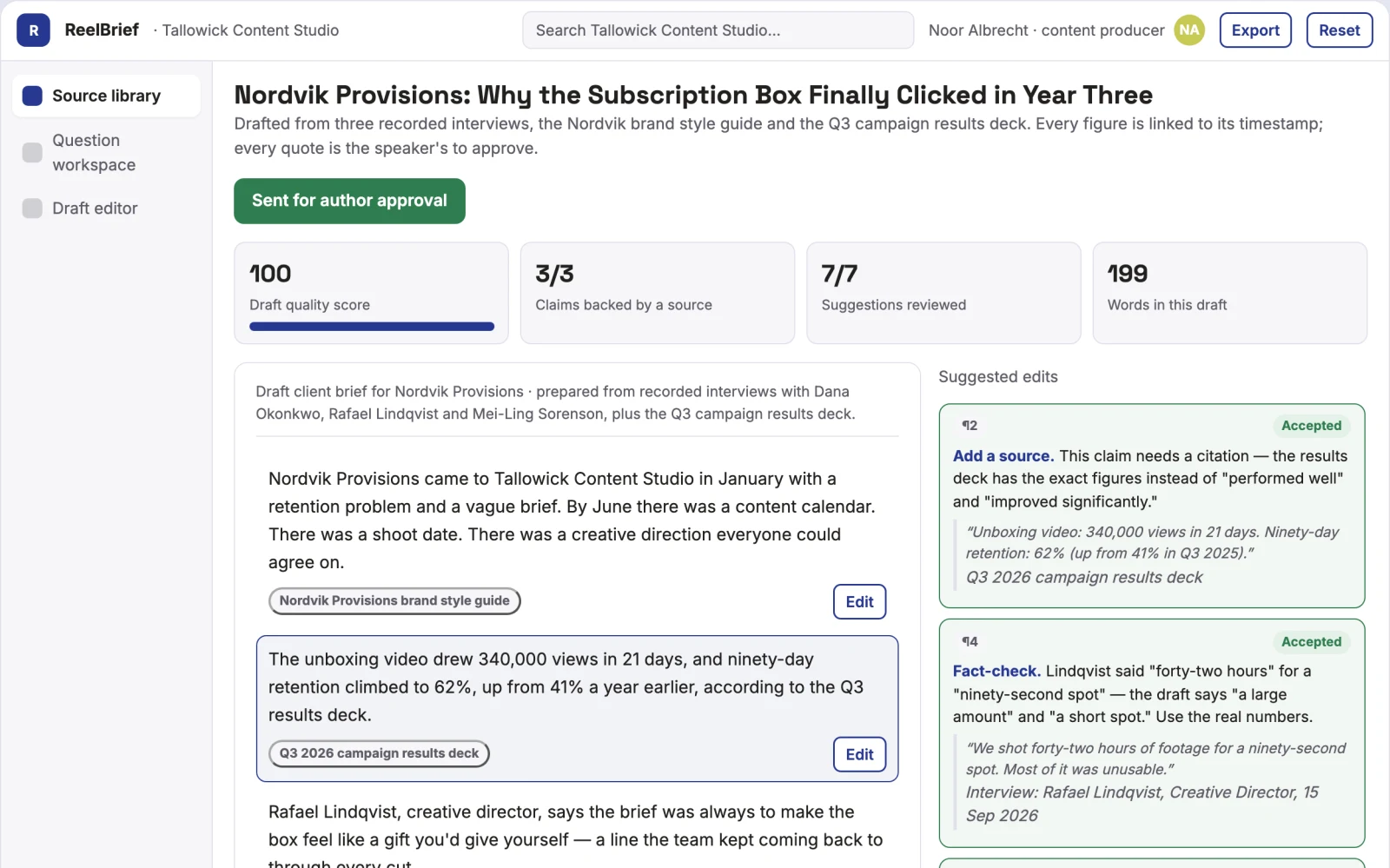This screenshot has width=1390, height=868.
Task: Select the Question workspace sidebar icon
Action: (32, 153)
